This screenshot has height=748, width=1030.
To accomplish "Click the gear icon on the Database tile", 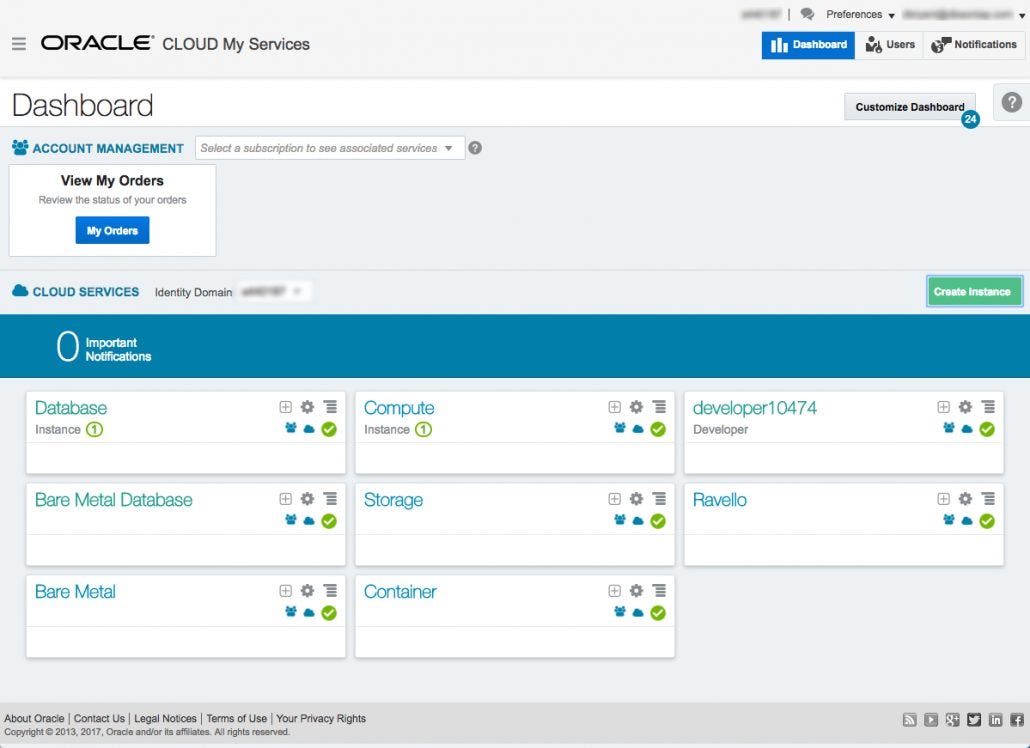I will pos(307,407).
